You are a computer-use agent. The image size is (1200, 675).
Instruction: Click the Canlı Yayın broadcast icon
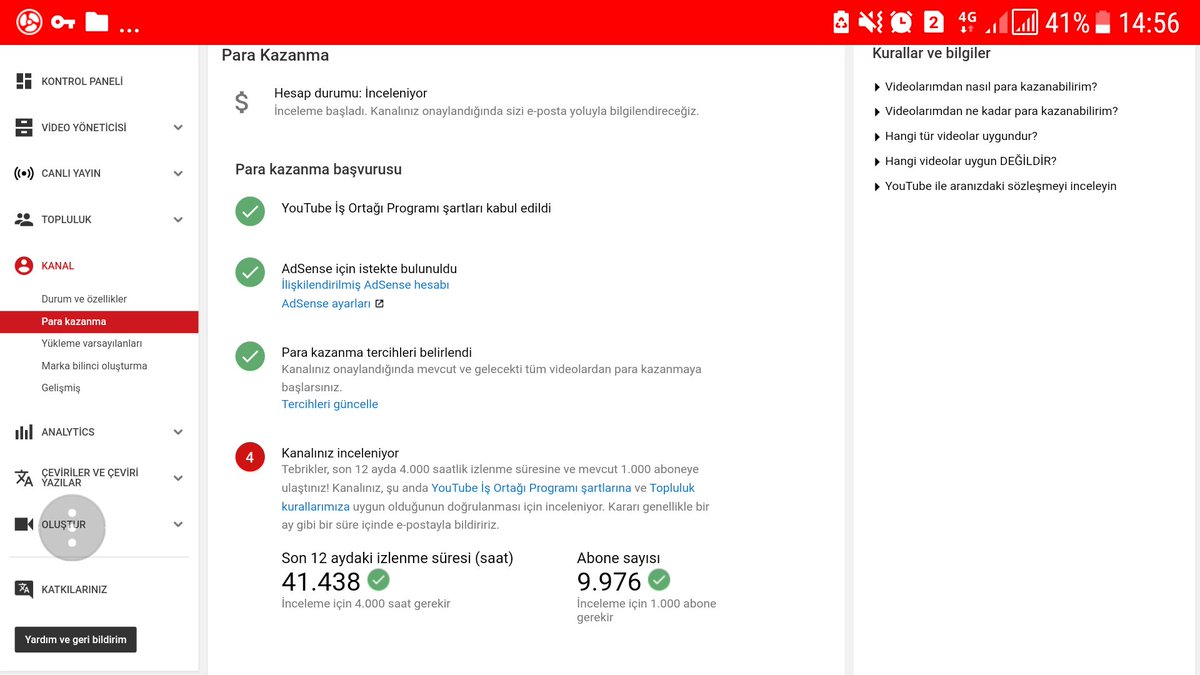pyautogui.click(x=24, y=173)
